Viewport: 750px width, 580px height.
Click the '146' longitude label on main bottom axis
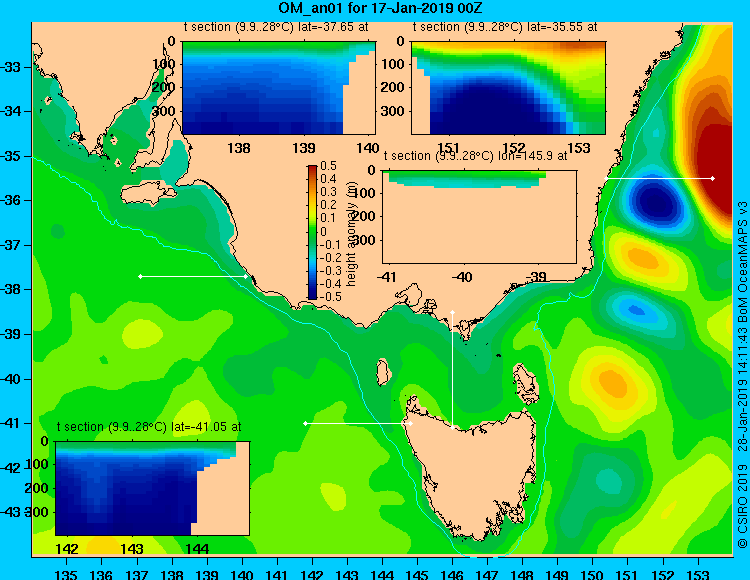(452, 574)
